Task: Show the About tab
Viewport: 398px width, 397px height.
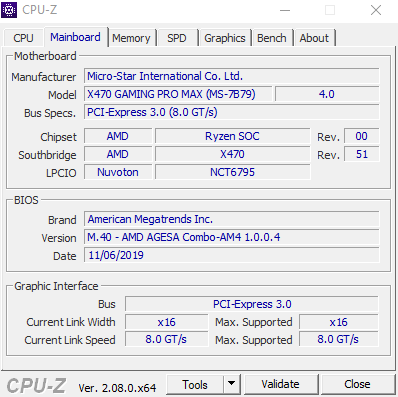Action: 314,38
